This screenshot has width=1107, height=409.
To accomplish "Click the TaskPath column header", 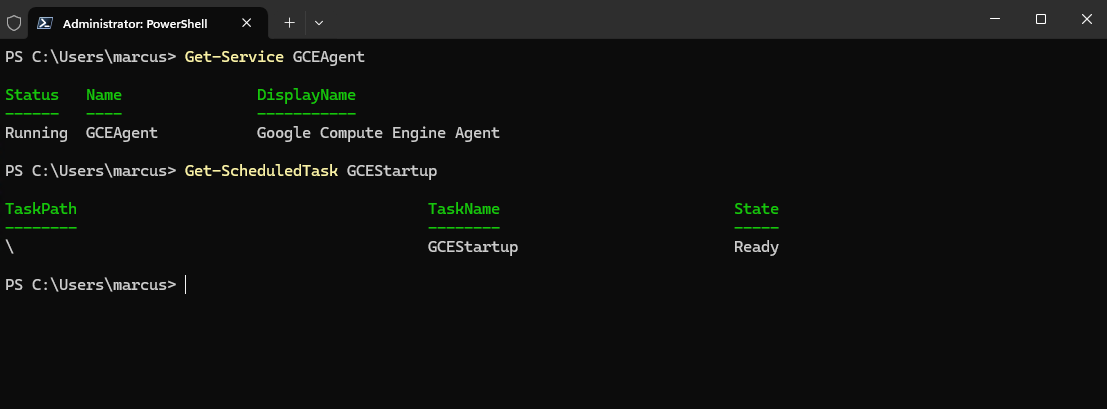I will [40, 209].
